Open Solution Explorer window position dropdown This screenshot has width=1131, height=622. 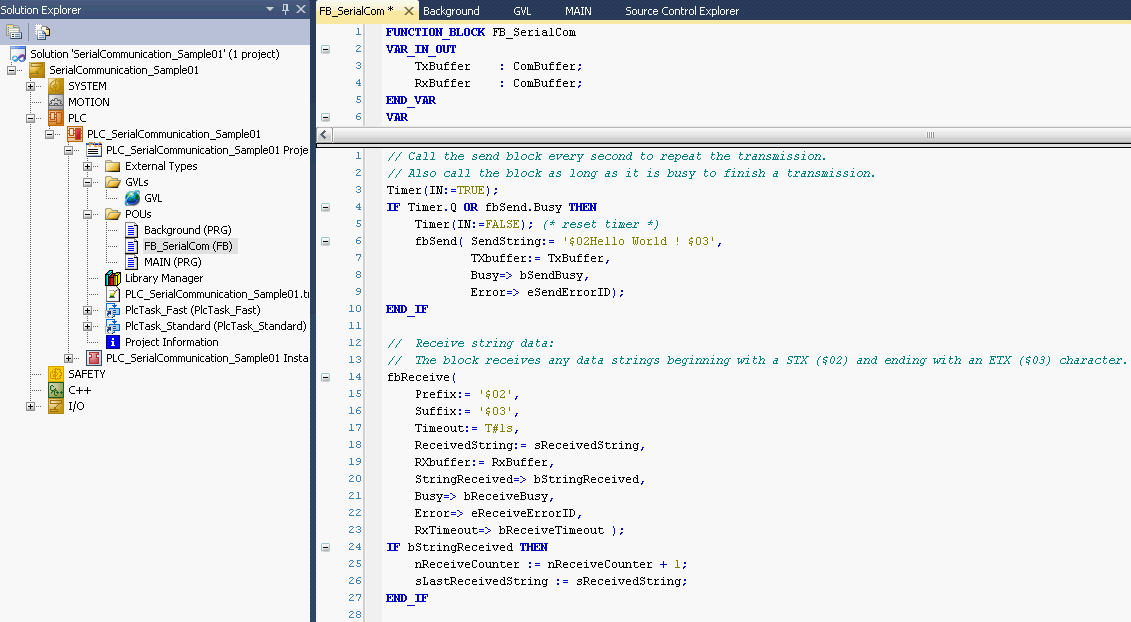[x=270, y=9]
